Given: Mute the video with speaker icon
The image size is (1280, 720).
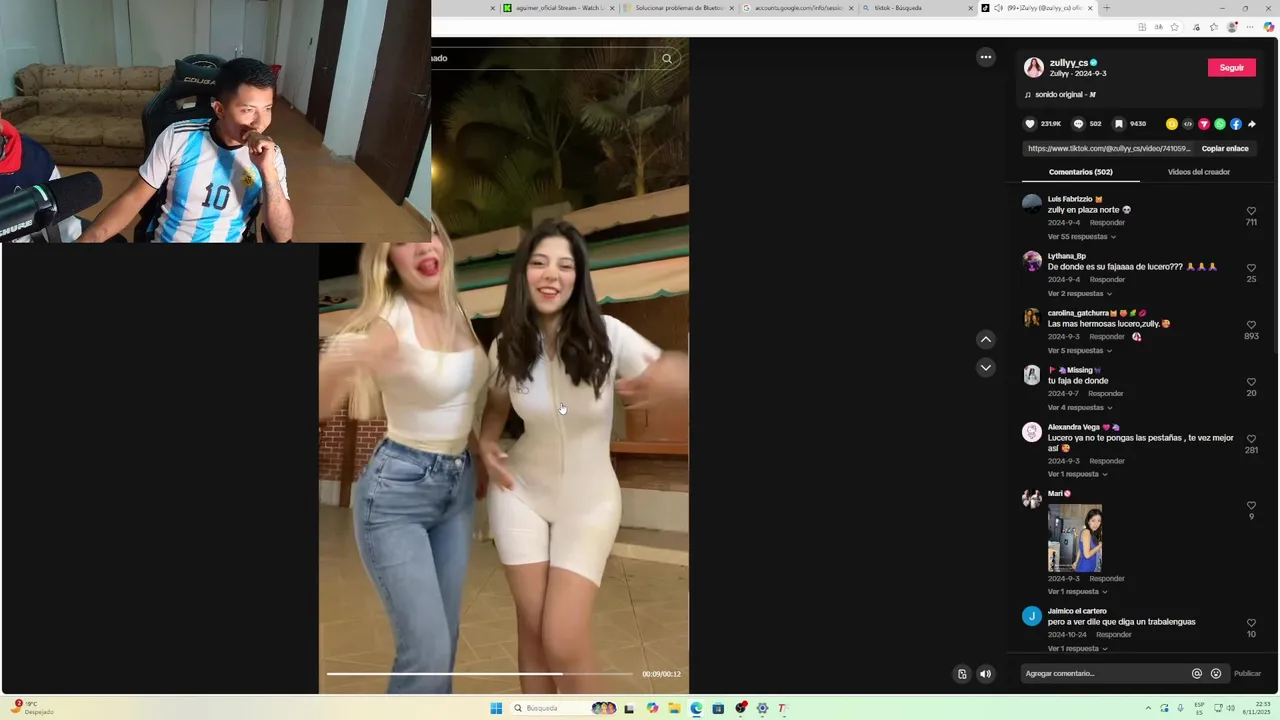Looking at the screenshot, I should (985, 674).
